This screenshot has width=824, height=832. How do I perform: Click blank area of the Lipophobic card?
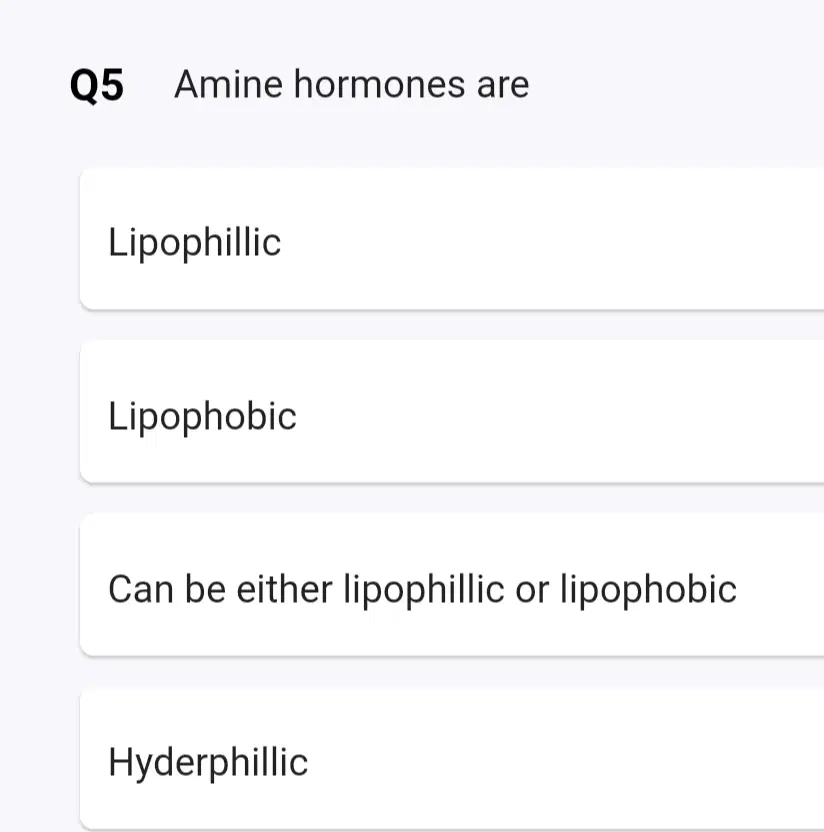coord(557,413)
